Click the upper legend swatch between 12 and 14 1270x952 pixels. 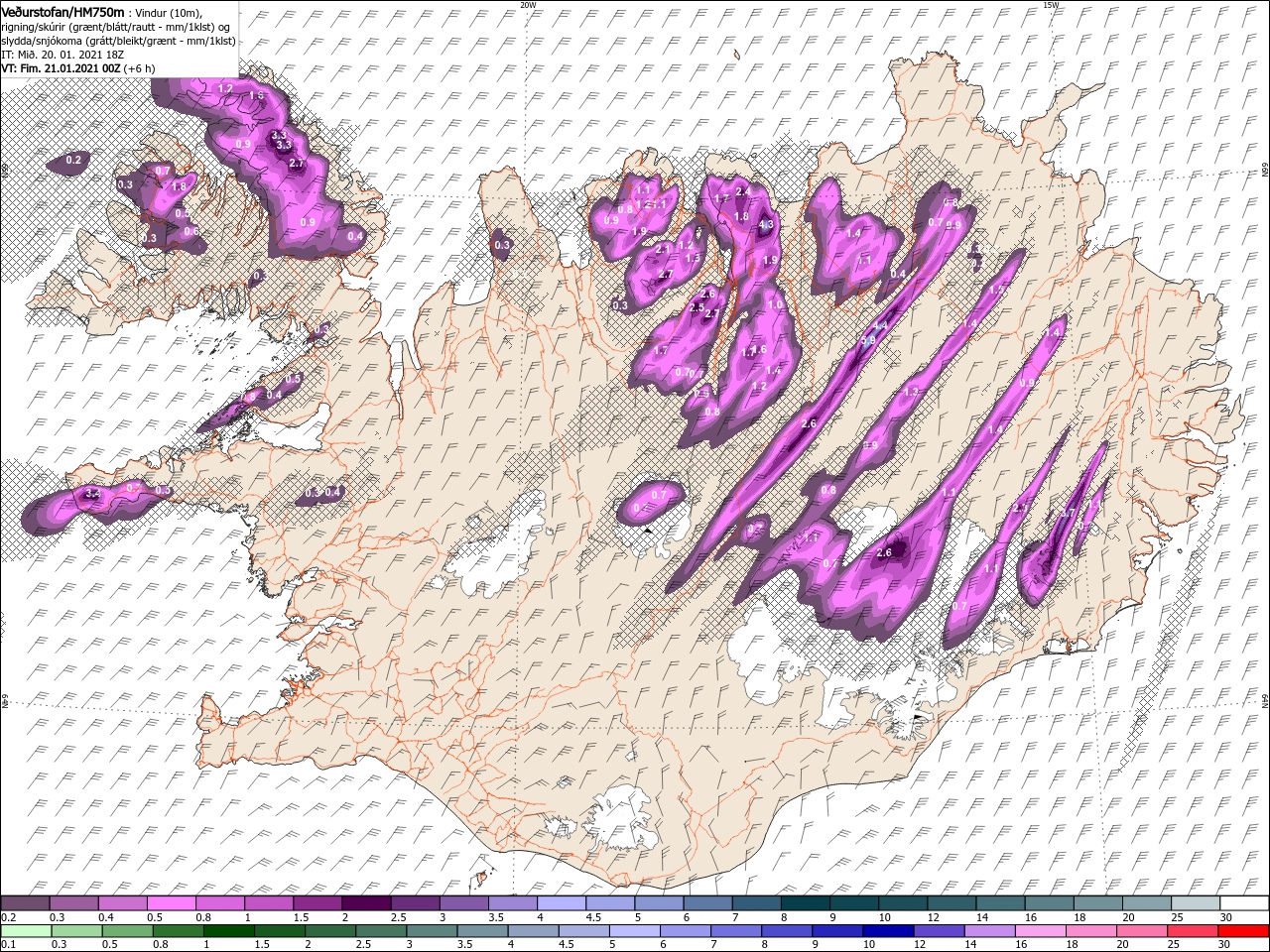(x=950, y=902)
